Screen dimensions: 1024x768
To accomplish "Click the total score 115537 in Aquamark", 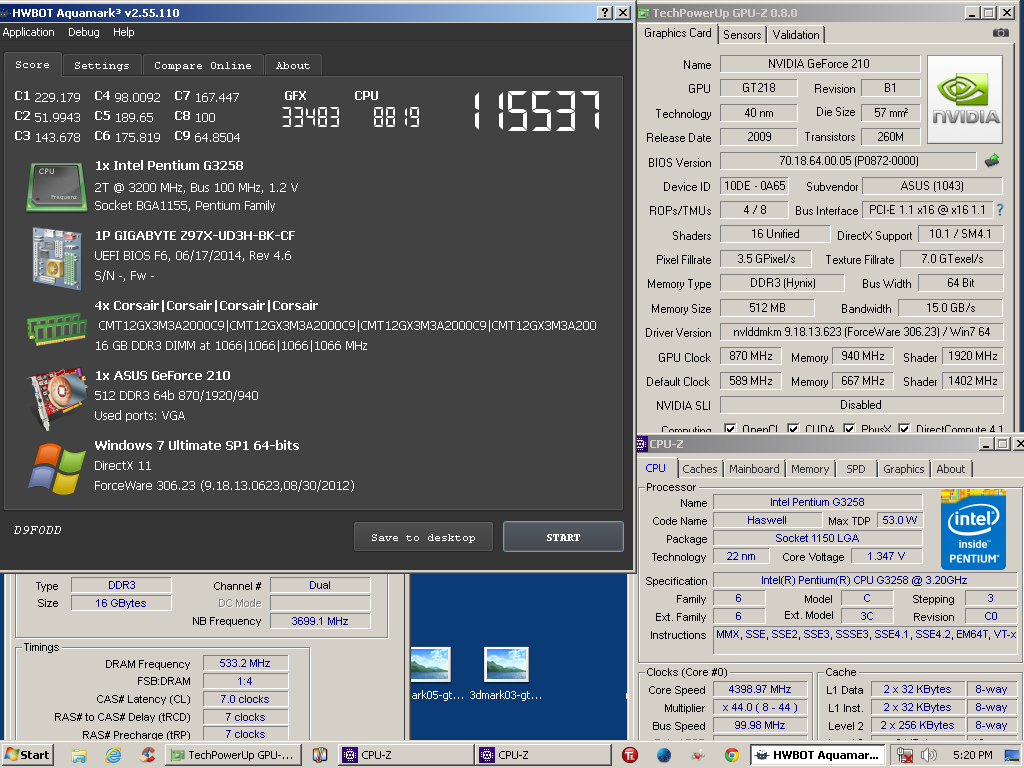I will tap(537, 110).
